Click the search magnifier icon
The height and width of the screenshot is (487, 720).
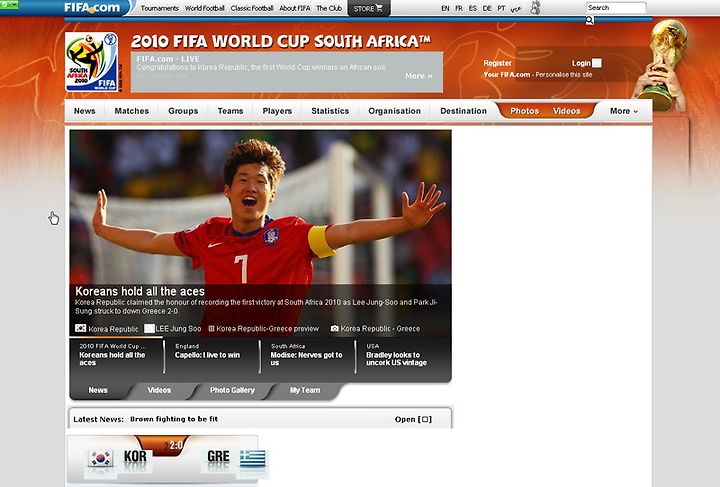590,20
